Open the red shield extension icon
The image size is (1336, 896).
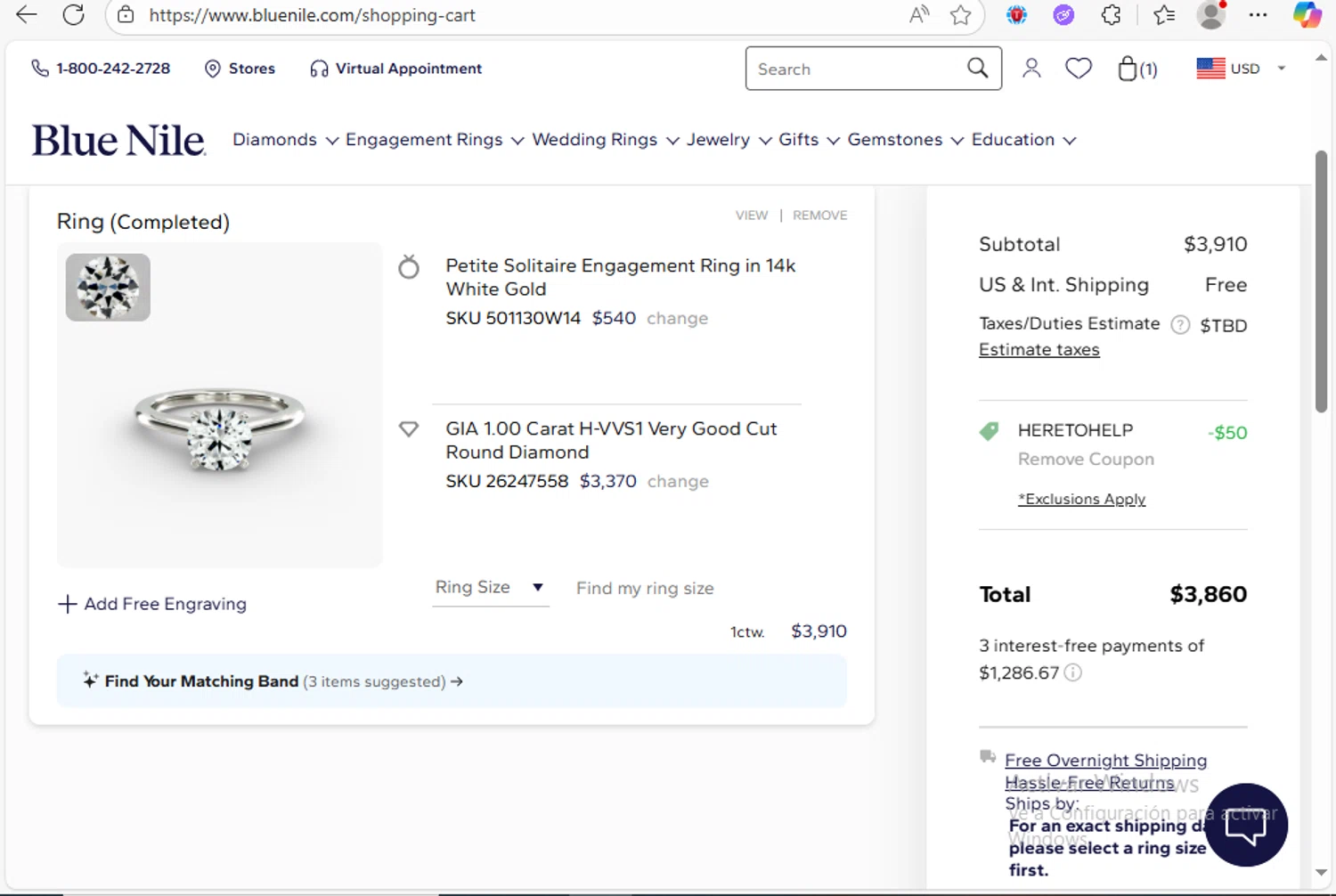(x=1016, y=14)
